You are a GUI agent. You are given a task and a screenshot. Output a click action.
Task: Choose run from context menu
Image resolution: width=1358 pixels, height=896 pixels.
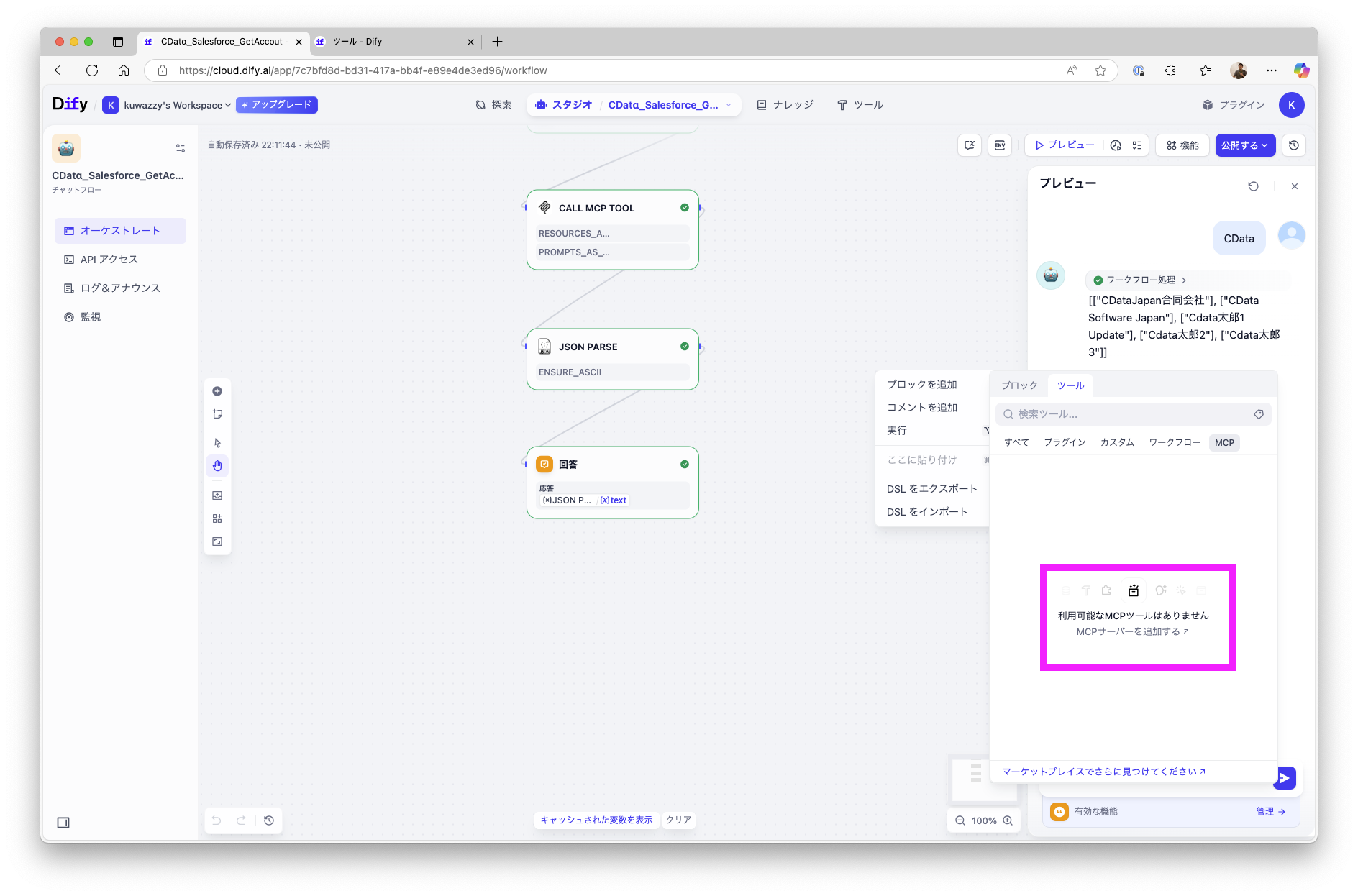[897, 431]
